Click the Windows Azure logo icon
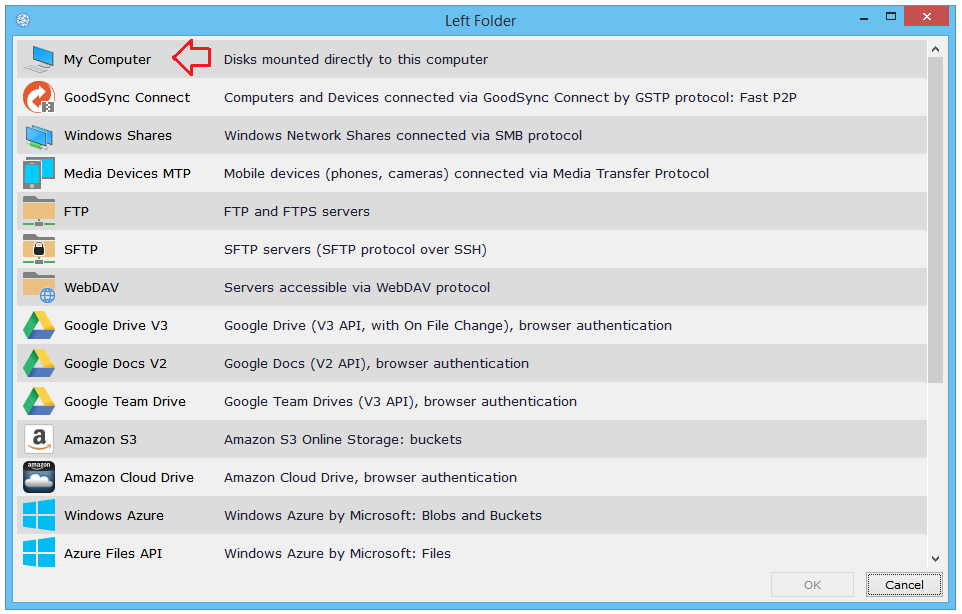Screen dimensions: 962x614 point(39,515)
